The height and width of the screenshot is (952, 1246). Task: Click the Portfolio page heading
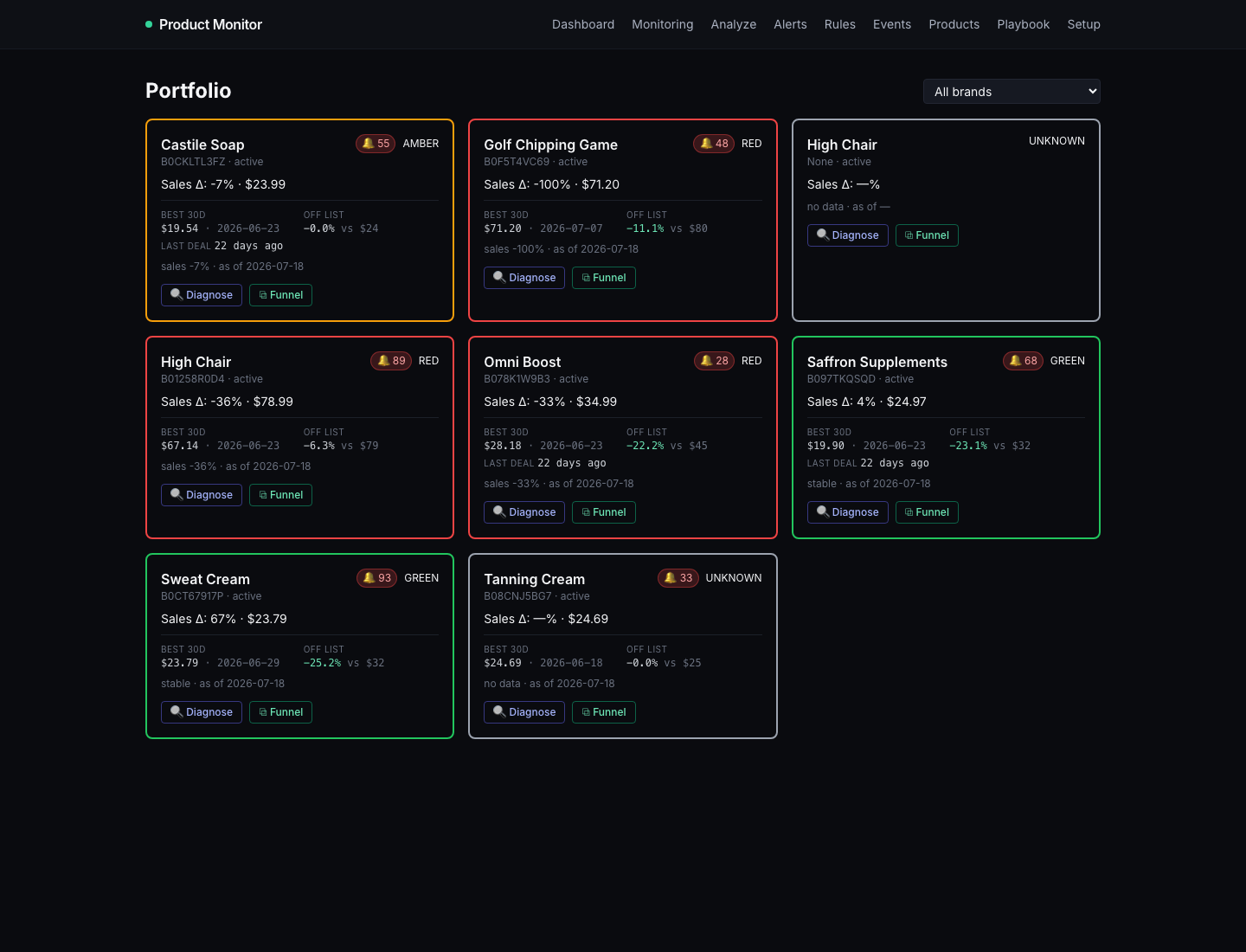click(x=189, y=91)
